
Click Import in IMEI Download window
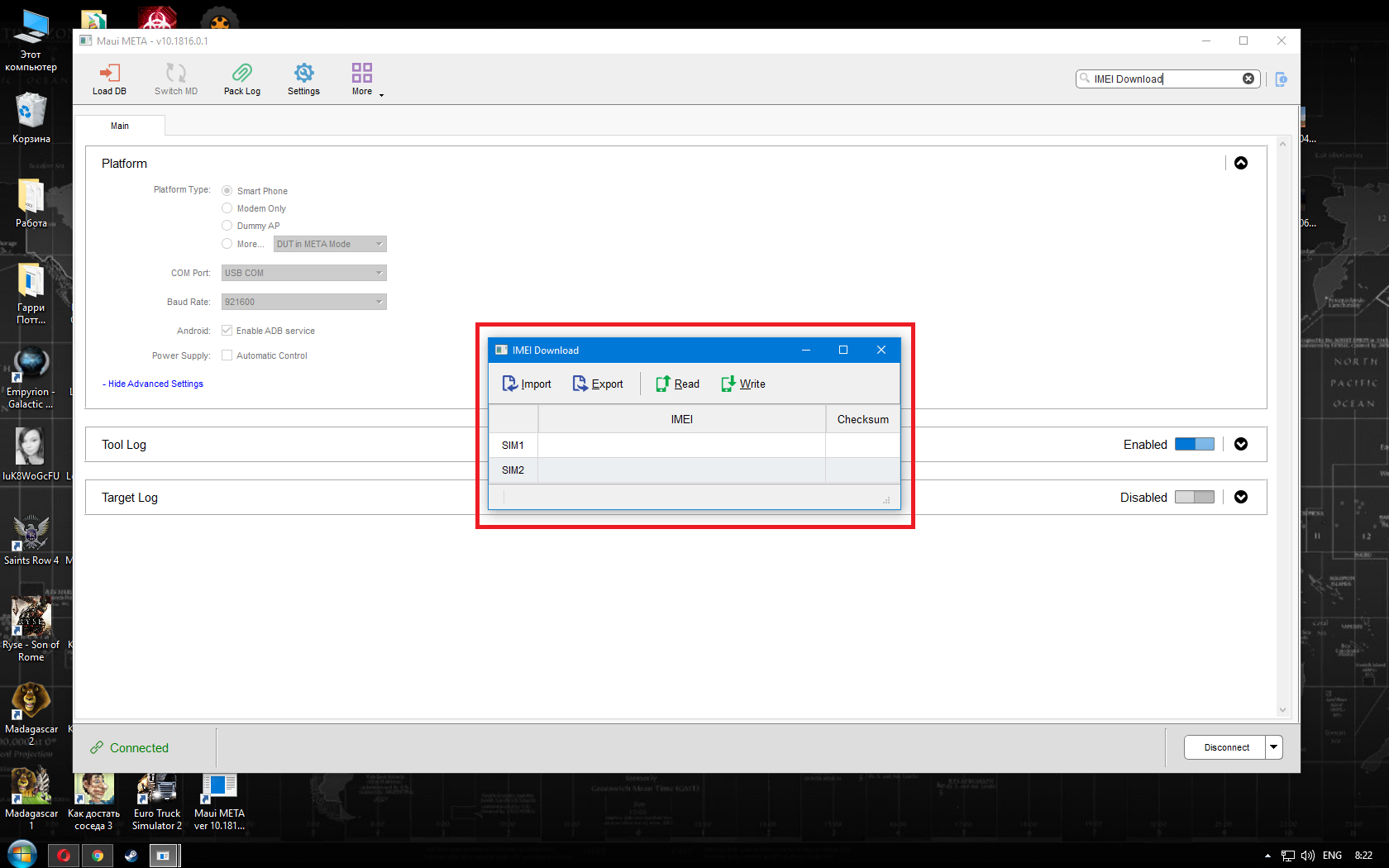coord(527,384)
